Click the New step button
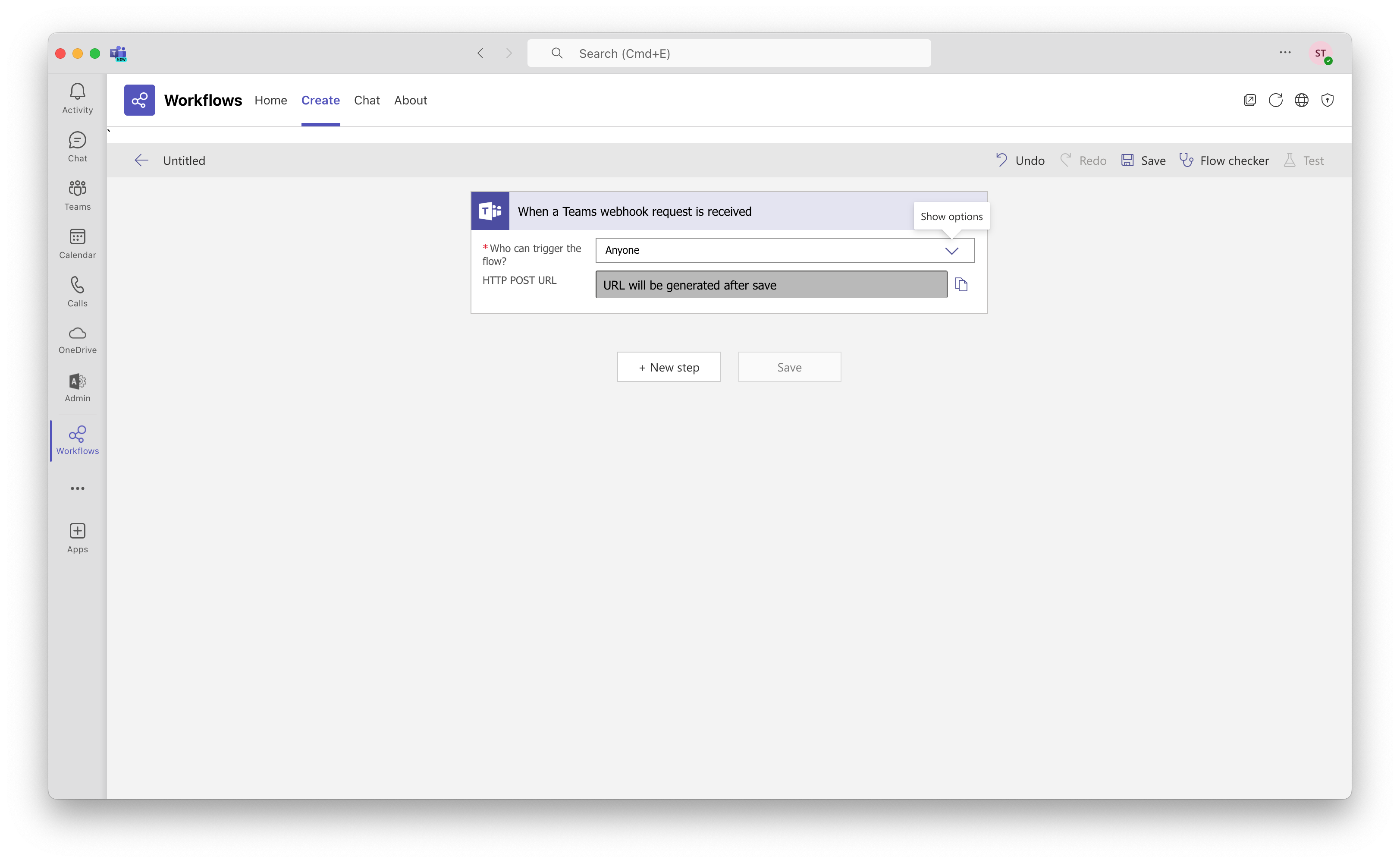The height and width of the screenshot is (863, 1400). 669,367
